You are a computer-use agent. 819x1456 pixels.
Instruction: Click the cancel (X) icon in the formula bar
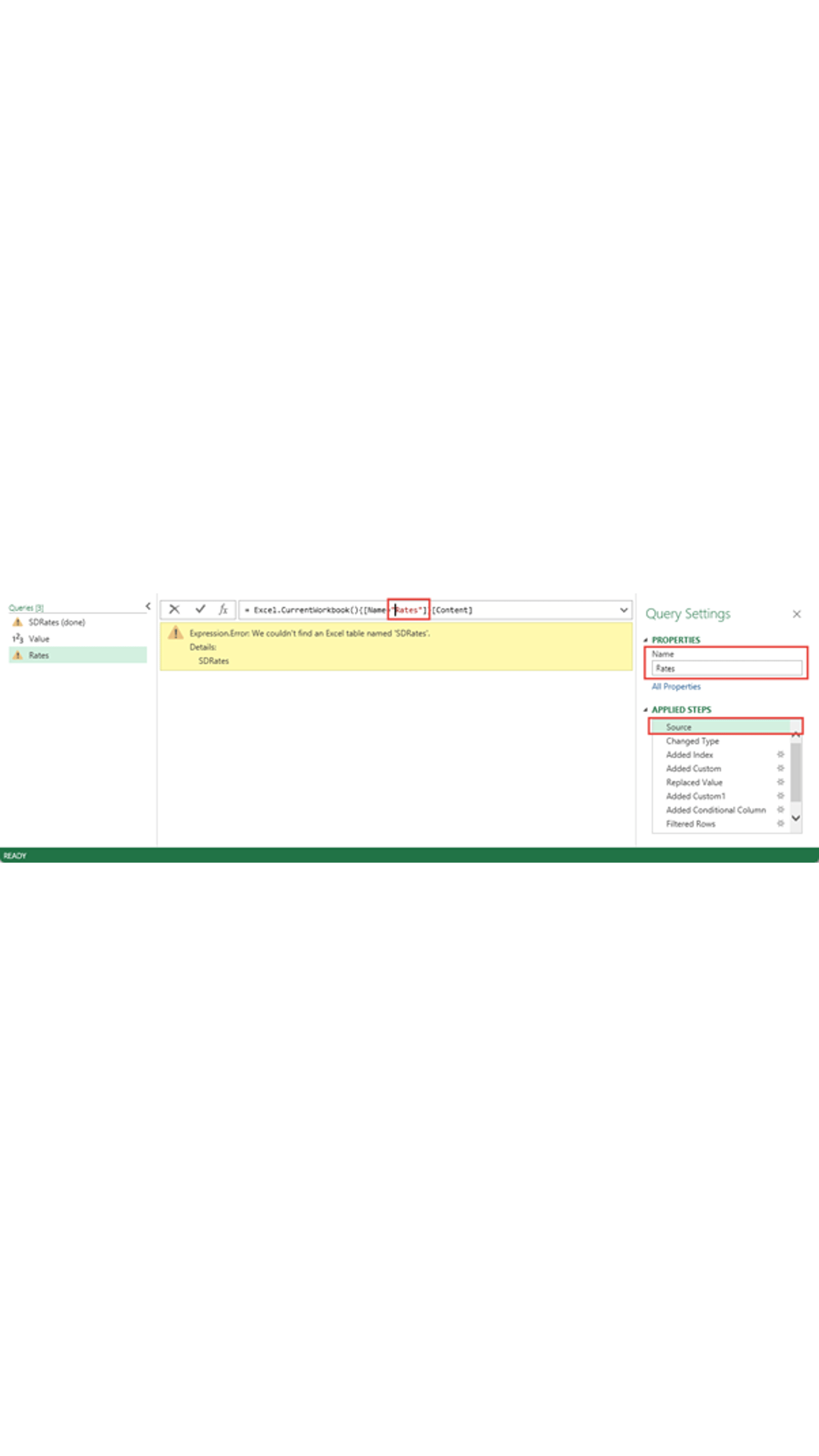174,610
